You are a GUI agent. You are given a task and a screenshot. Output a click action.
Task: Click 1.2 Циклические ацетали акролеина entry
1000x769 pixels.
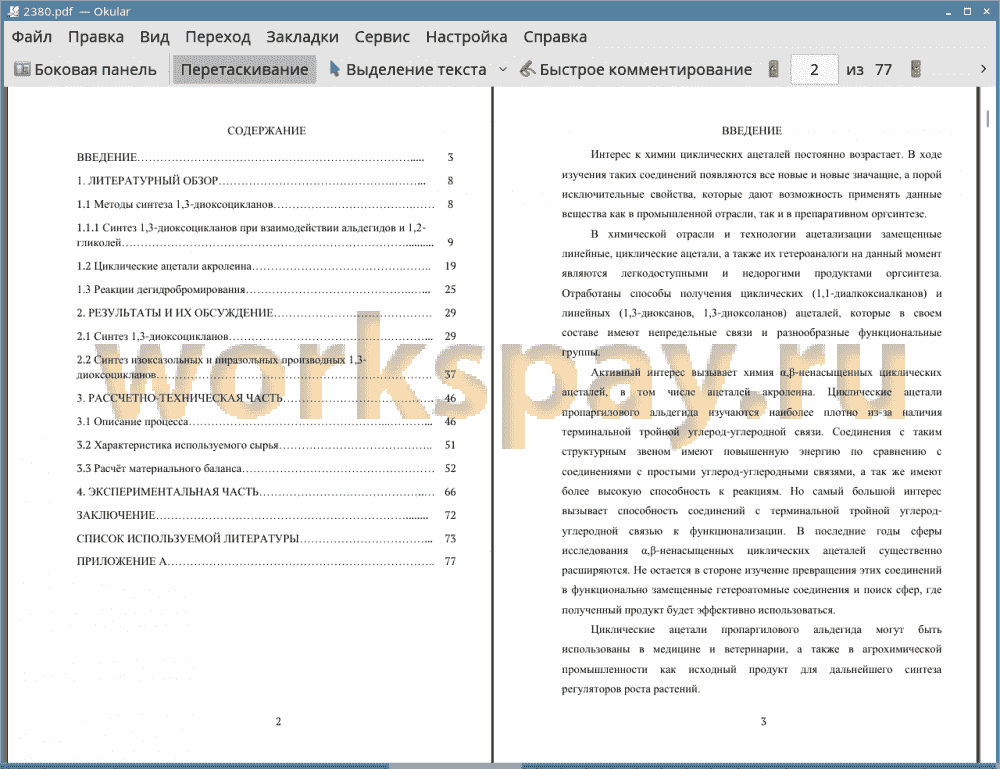coord(266,267)
